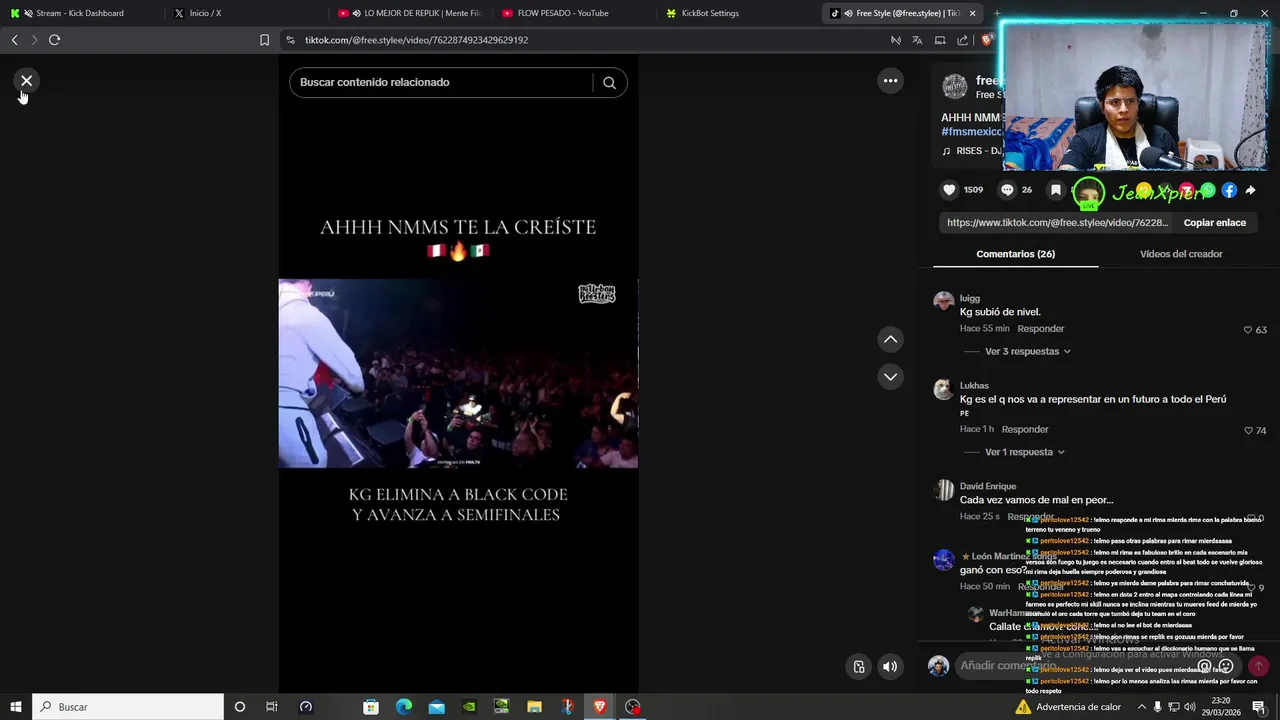Image resolution: width=1280 pixels, height=720 pixels.
Task: Show hidden tray icons chevron
Action: click(x=1141, y=707)
